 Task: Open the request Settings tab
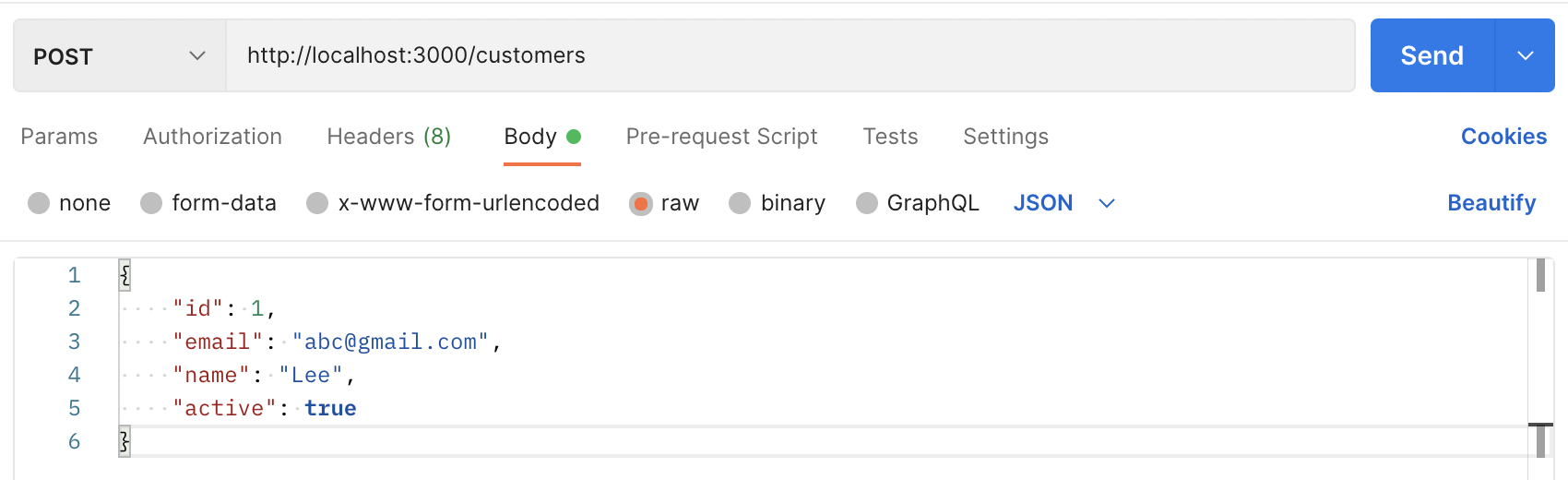pos(1005,137)
